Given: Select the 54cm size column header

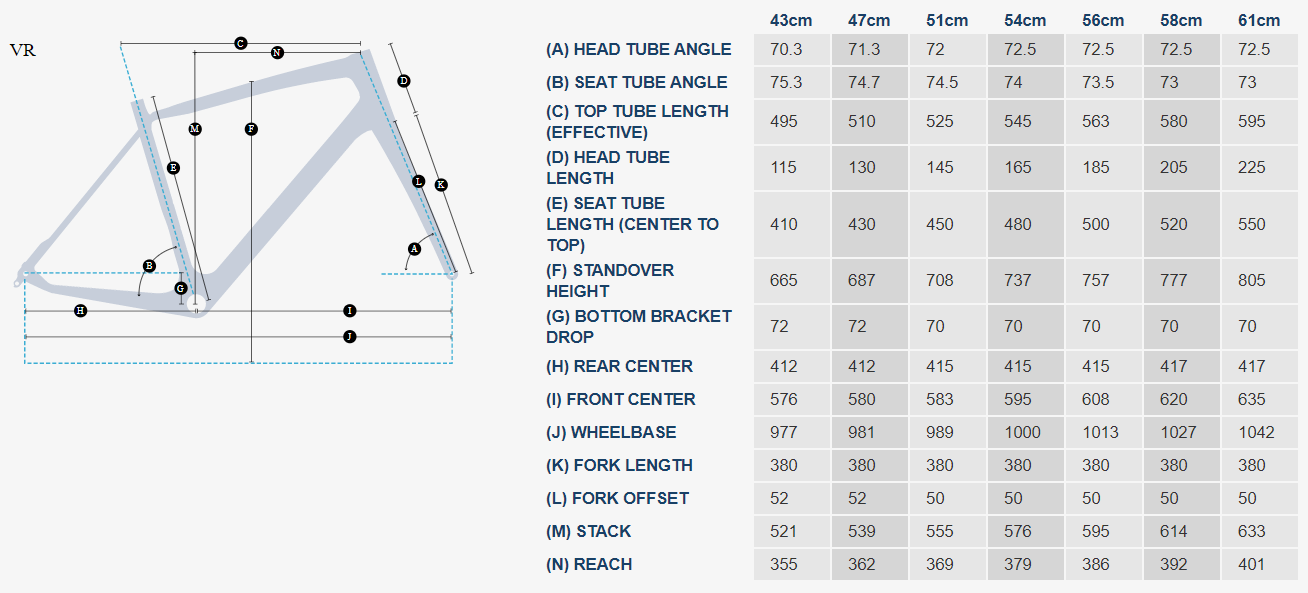Looking at the screenshot, I should coord(1024,20).
